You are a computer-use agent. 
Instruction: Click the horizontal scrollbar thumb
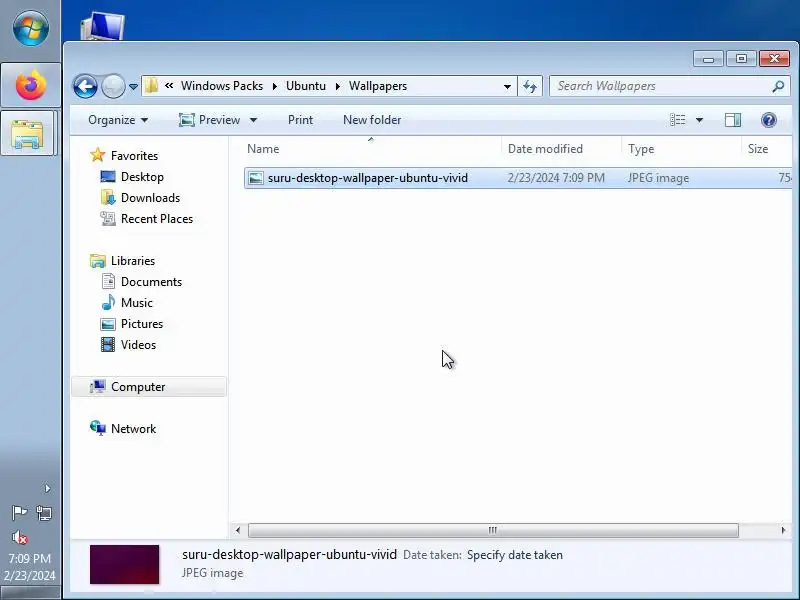(493, 530)
